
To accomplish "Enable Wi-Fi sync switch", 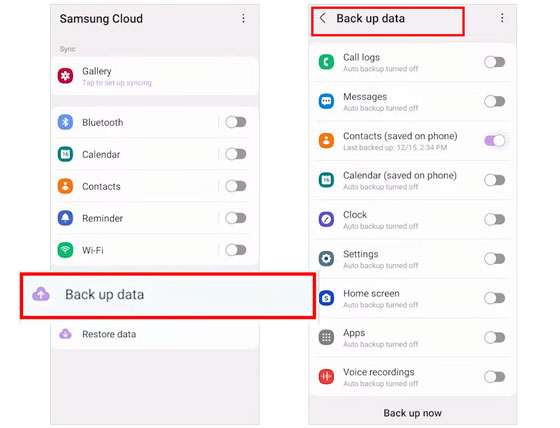I will (x=236, y=250).
